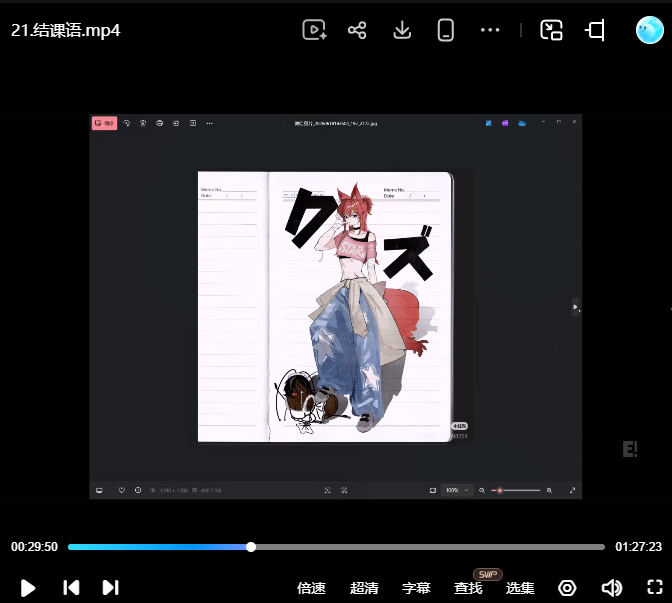The image size is (672, 603).
Task: Click the recorded viewer's zoom slider knob
Action: (500, 490)
